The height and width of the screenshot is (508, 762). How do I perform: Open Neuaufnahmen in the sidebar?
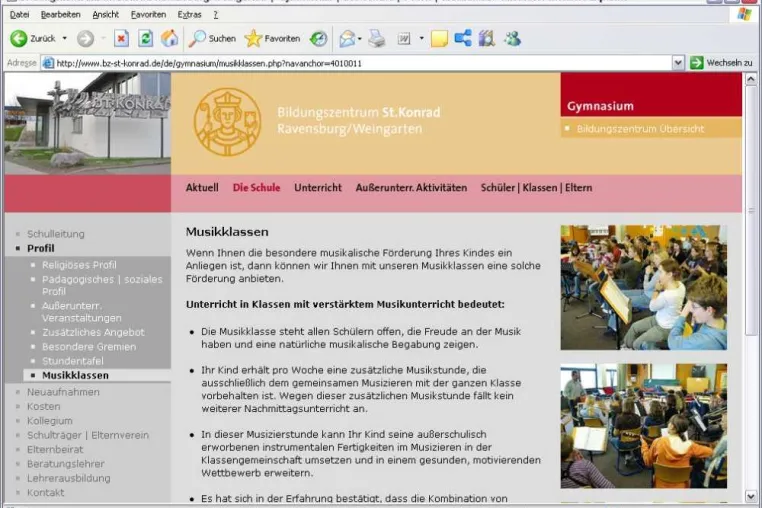pos(63,392)
